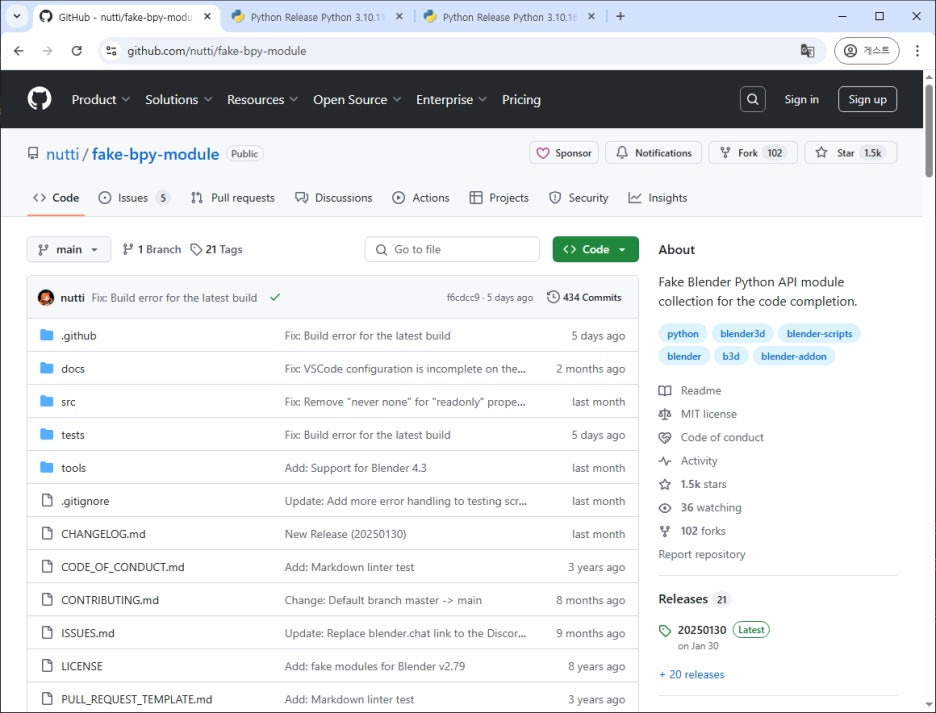Reload the page with refresh icon
This screenshot has width=936, height=713.
[x=76, y=51]
